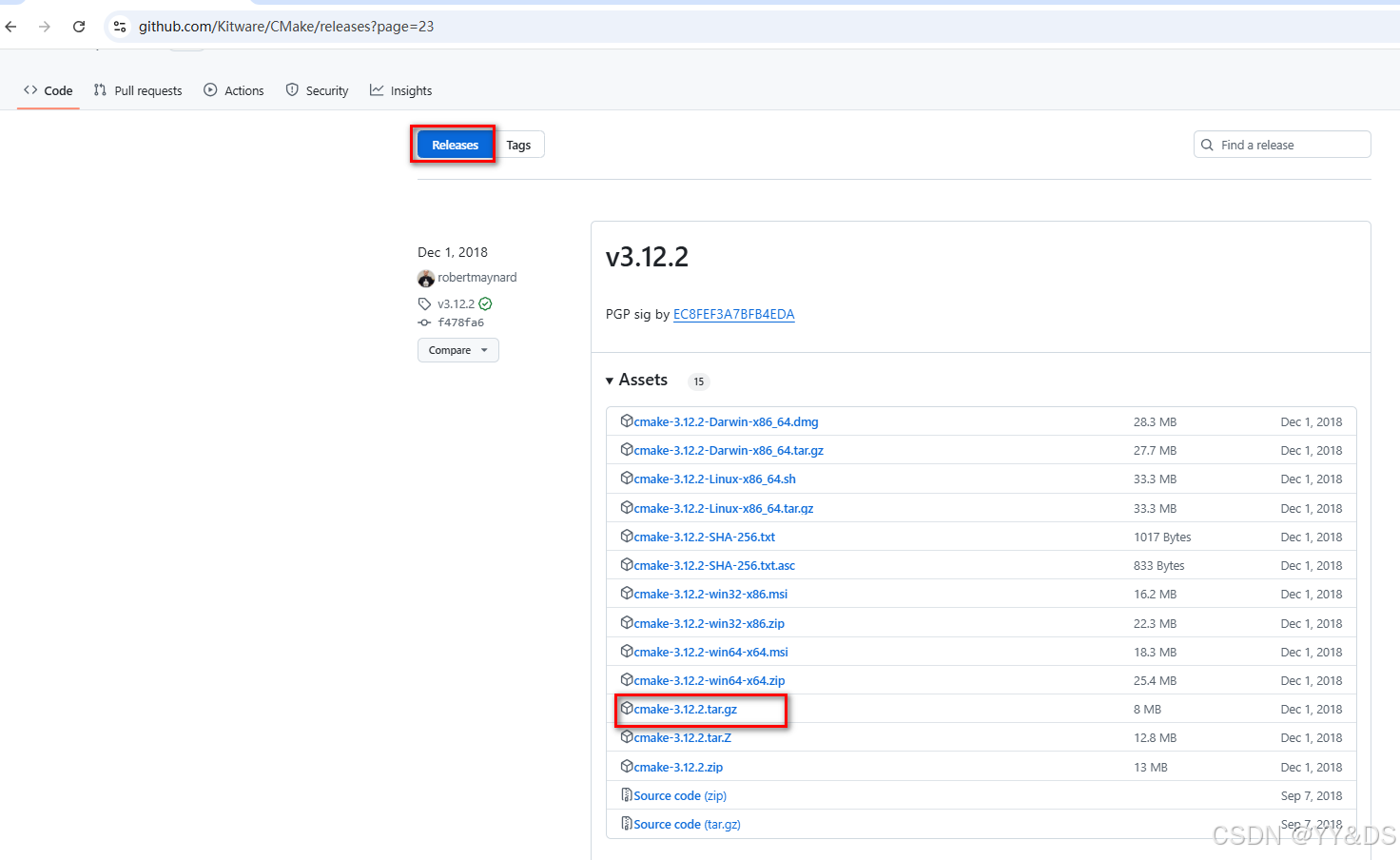This screenshot has width=1400, height=860.
Task: Open site info icon in address bar
Action: point(120,27)
